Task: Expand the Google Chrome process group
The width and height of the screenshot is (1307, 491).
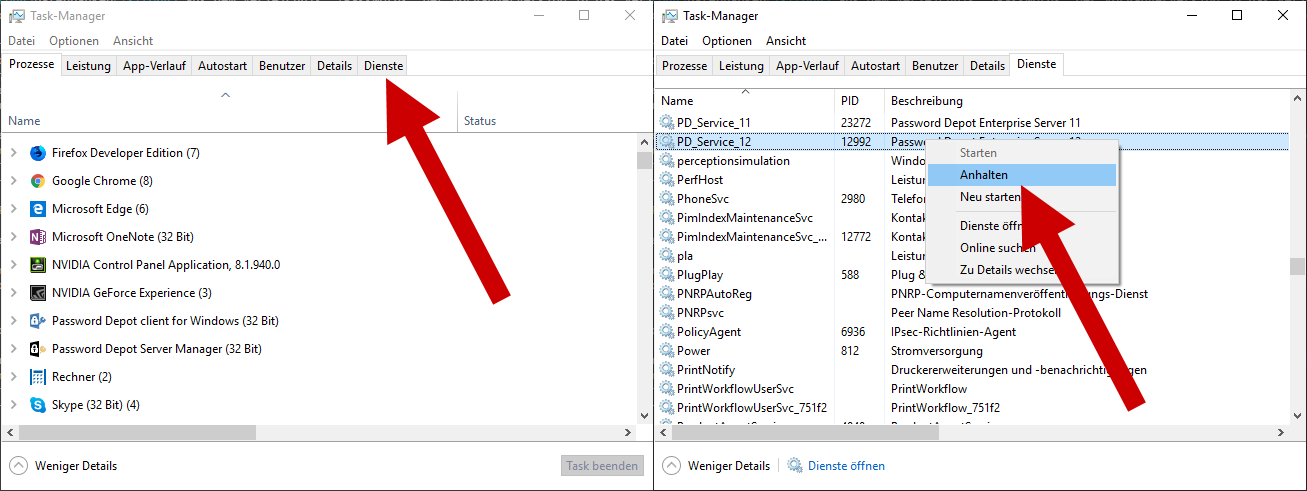Action: coord(13,181)
